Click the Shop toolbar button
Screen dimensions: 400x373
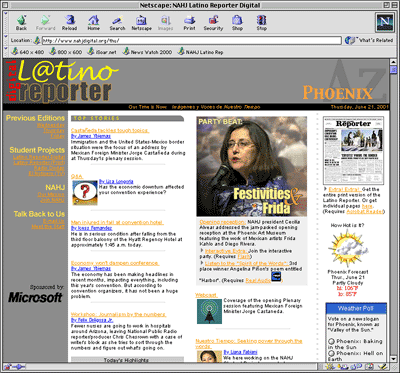[237, 23]
